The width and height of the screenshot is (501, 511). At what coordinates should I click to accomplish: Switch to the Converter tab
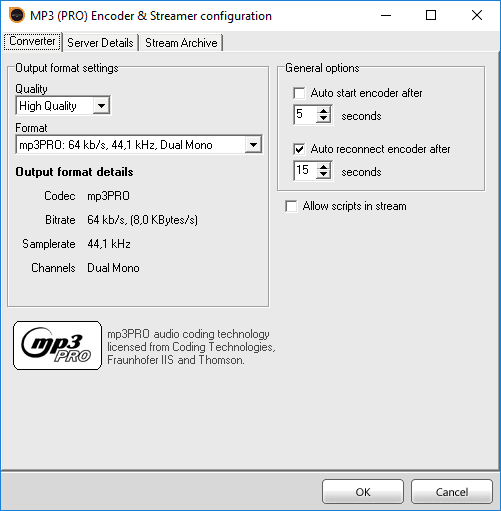click(32, 41)
